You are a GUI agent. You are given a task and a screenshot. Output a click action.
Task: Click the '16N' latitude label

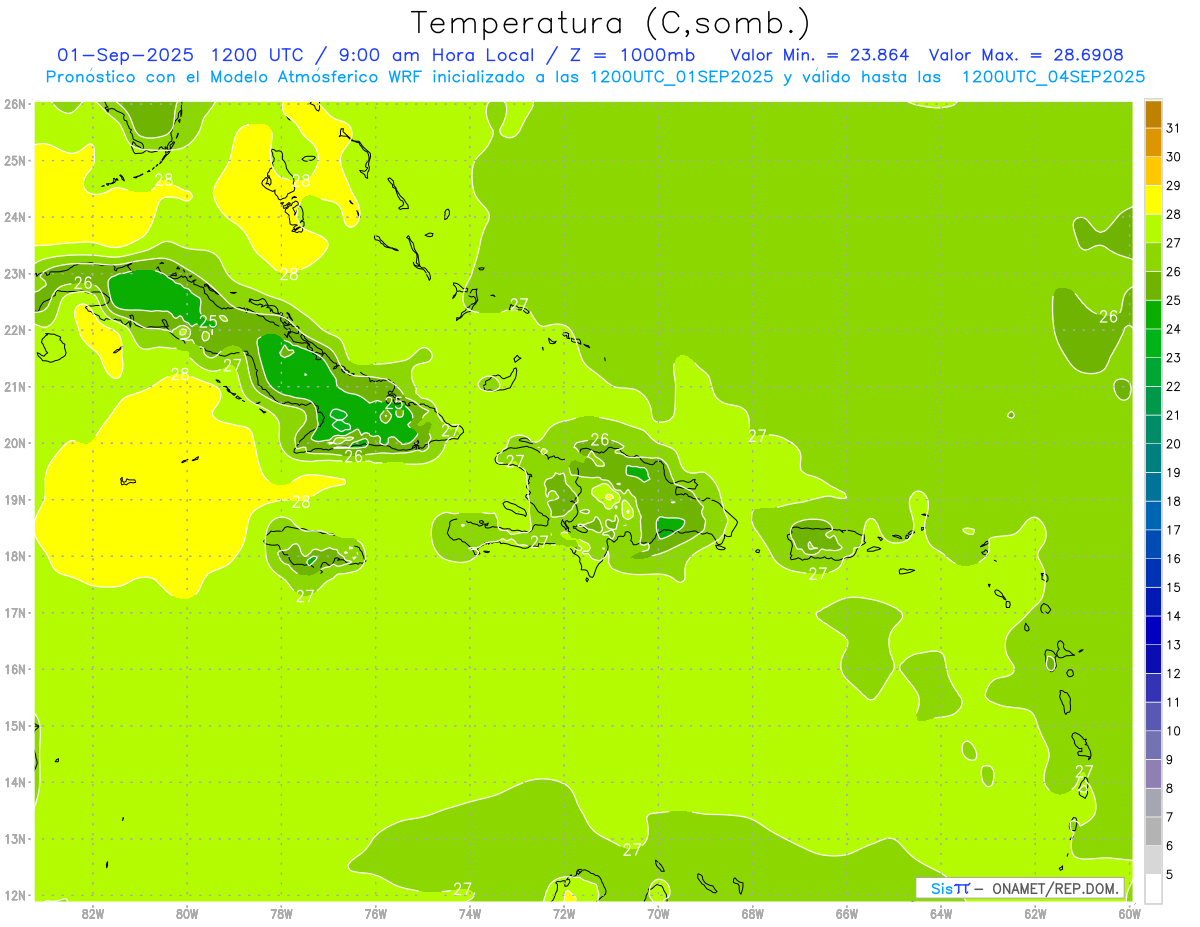click(14, 669)
